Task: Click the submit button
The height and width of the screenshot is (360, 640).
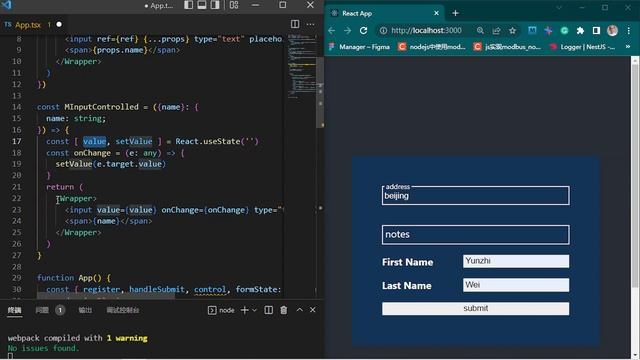Action: click(x=476, y=309)
